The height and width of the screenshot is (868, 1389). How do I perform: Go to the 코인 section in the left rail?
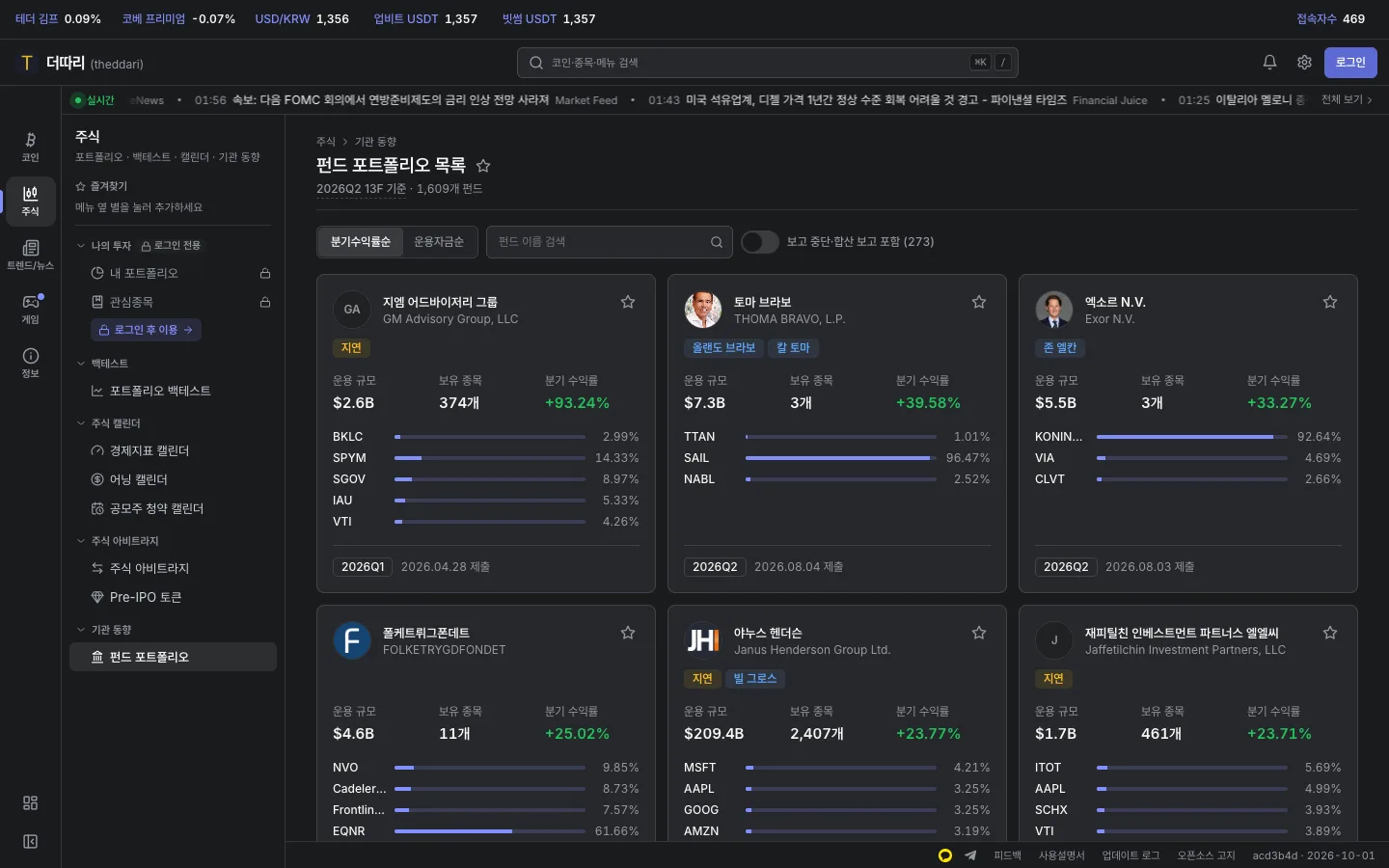pos(31,147)
